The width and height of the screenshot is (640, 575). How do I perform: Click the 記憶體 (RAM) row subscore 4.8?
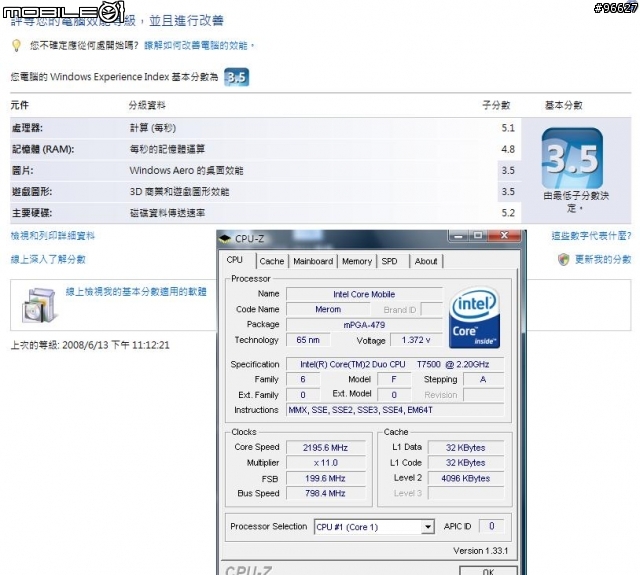(x=508, y=149)
